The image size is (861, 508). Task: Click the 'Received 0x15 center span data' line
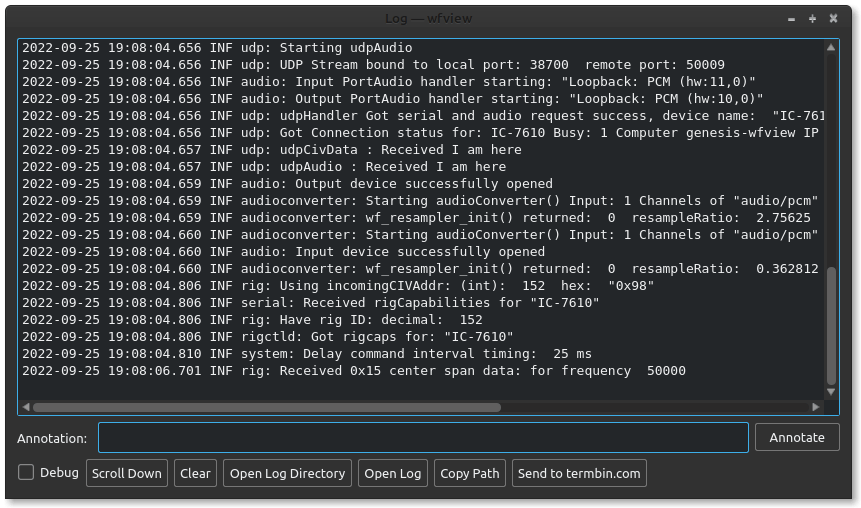tap(354, 371)
